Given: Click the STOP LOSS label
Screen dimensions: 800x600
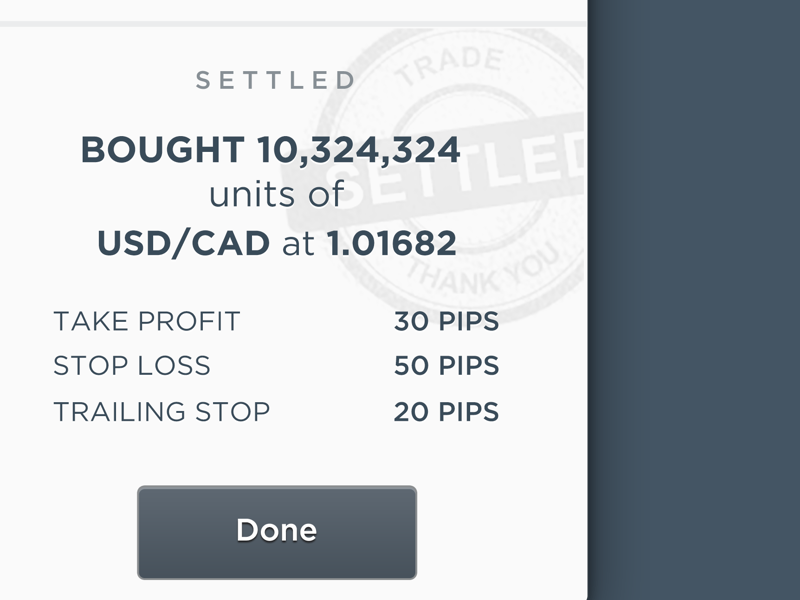Looking at the screenshot, I should 131,365.
